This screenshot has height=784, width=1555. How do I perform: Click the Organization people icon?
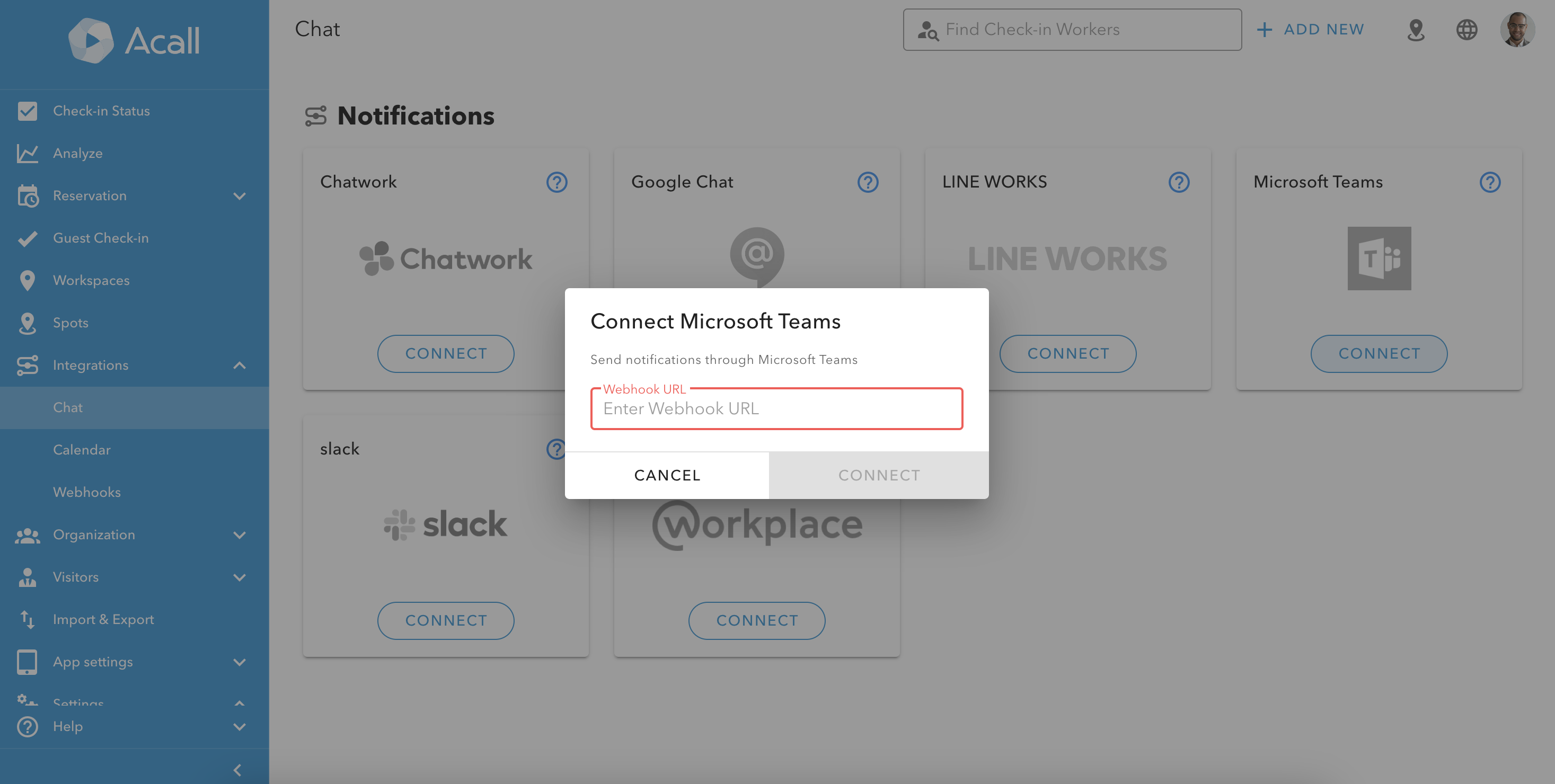27,536
